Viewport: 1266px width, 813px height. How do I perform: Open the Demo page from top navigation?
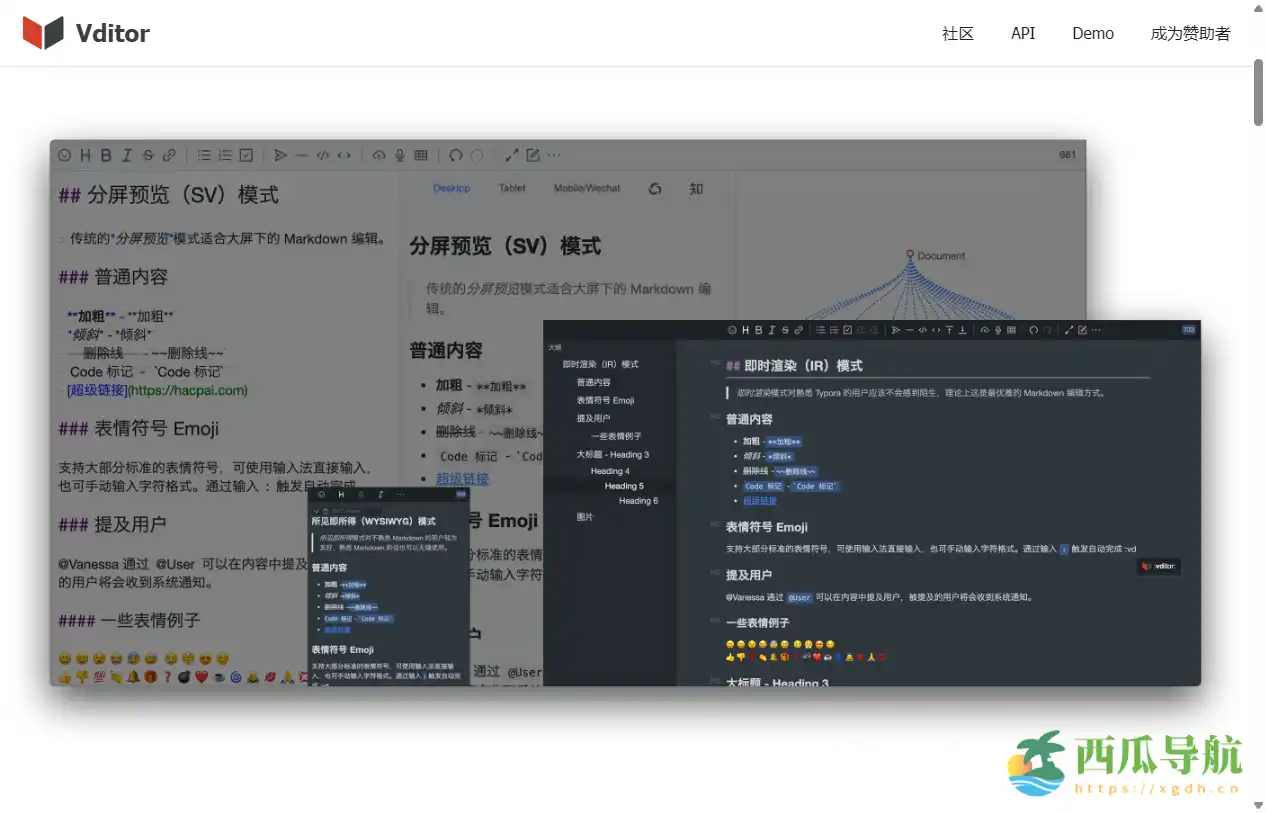coord(1092,33)
